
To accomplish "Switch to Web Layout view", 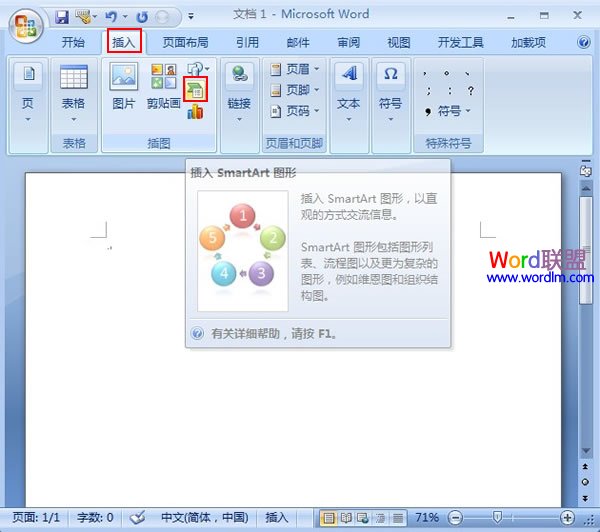I will click(x=363, y=518).
